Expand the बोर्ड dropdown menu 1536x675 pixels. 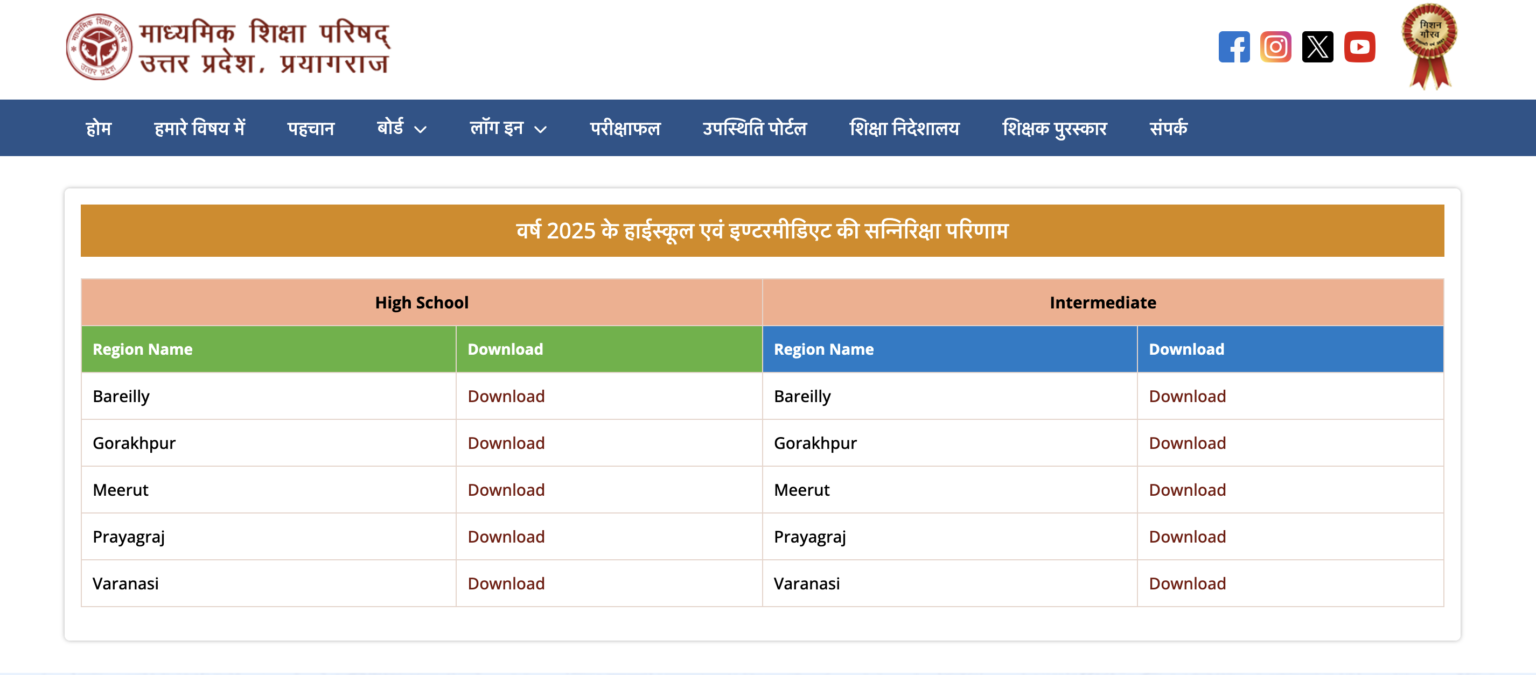400,128
